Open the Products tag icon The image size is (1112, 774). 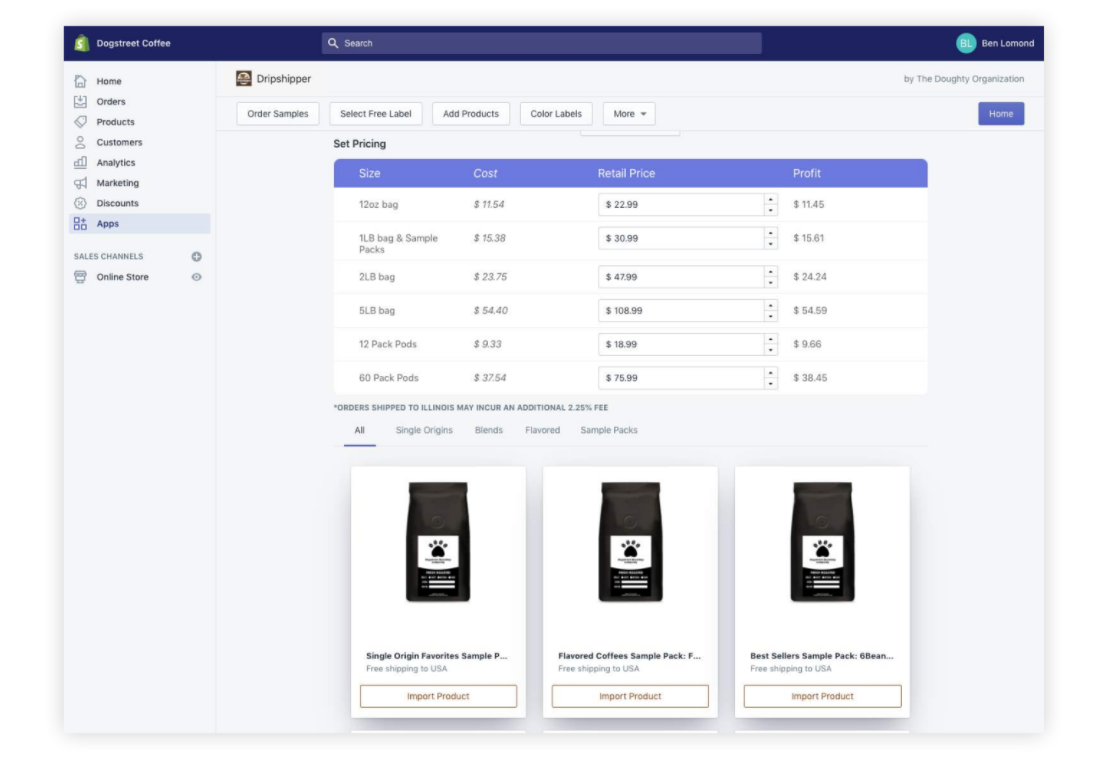pyautogui.click(x=80, y=122)
